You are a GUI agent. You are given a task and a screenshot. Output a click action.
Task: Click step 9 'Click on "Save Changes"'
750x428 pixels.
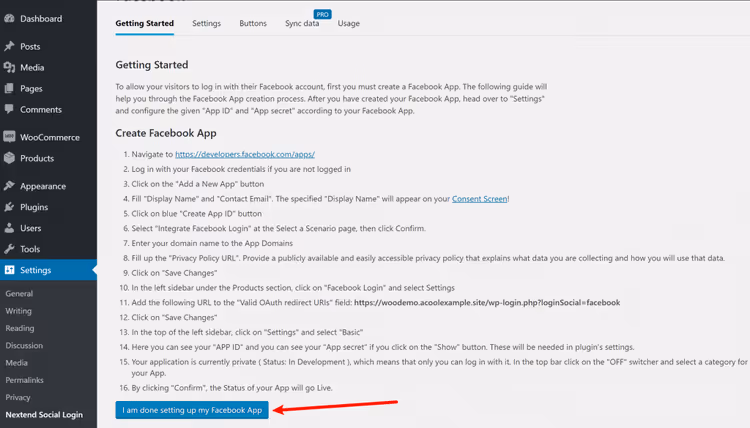tap(174, 273)
